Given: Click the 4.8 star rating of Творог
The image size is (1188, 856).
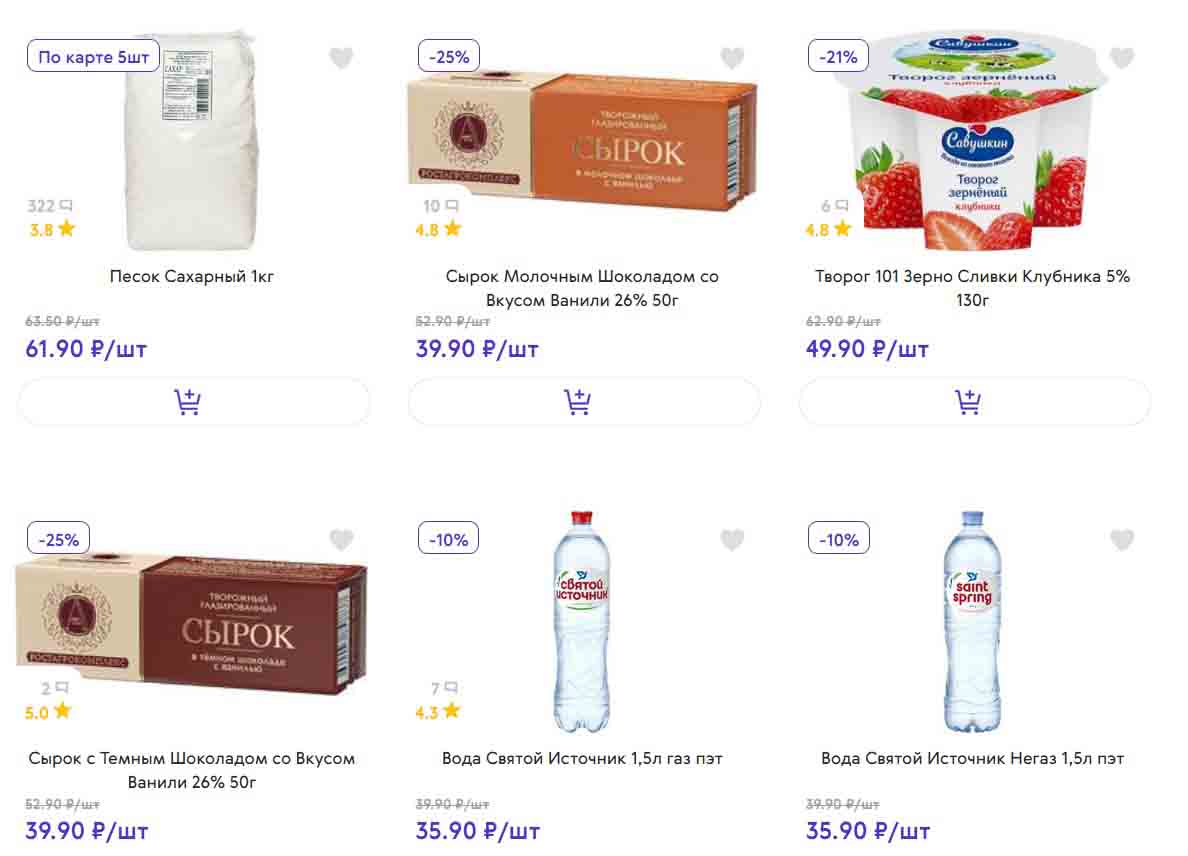Looking at the screenshot, I should (x=828, y=229).
